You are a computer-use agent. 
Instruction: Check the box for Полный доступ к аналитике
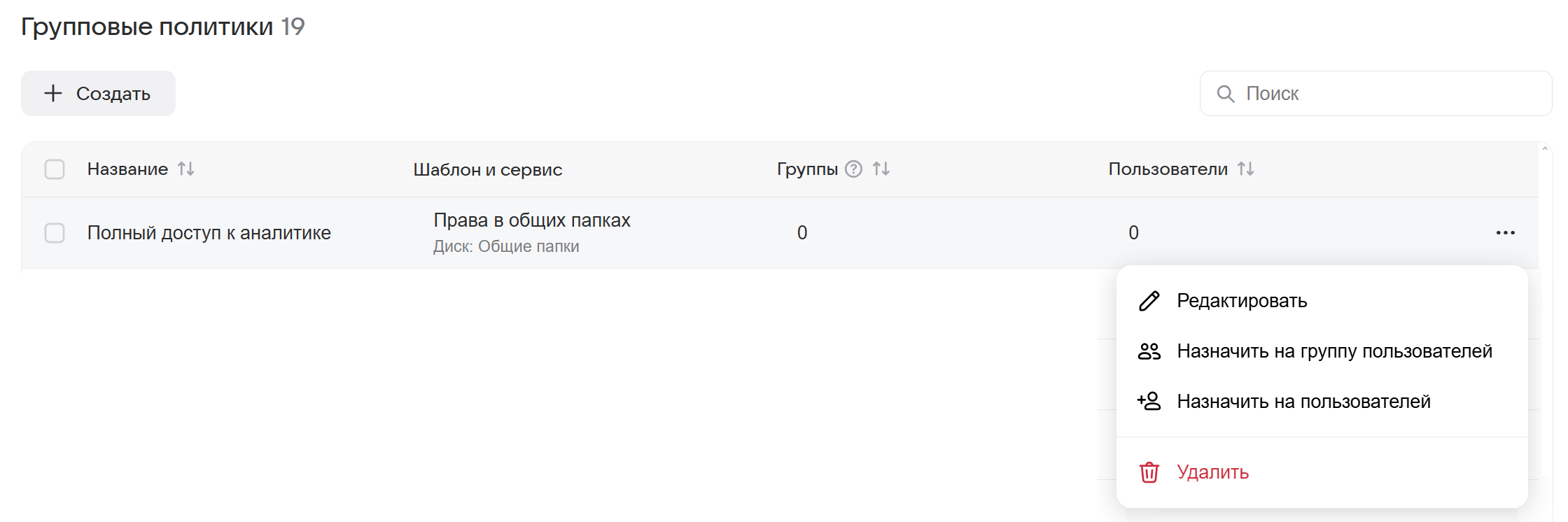click(55, 233)
